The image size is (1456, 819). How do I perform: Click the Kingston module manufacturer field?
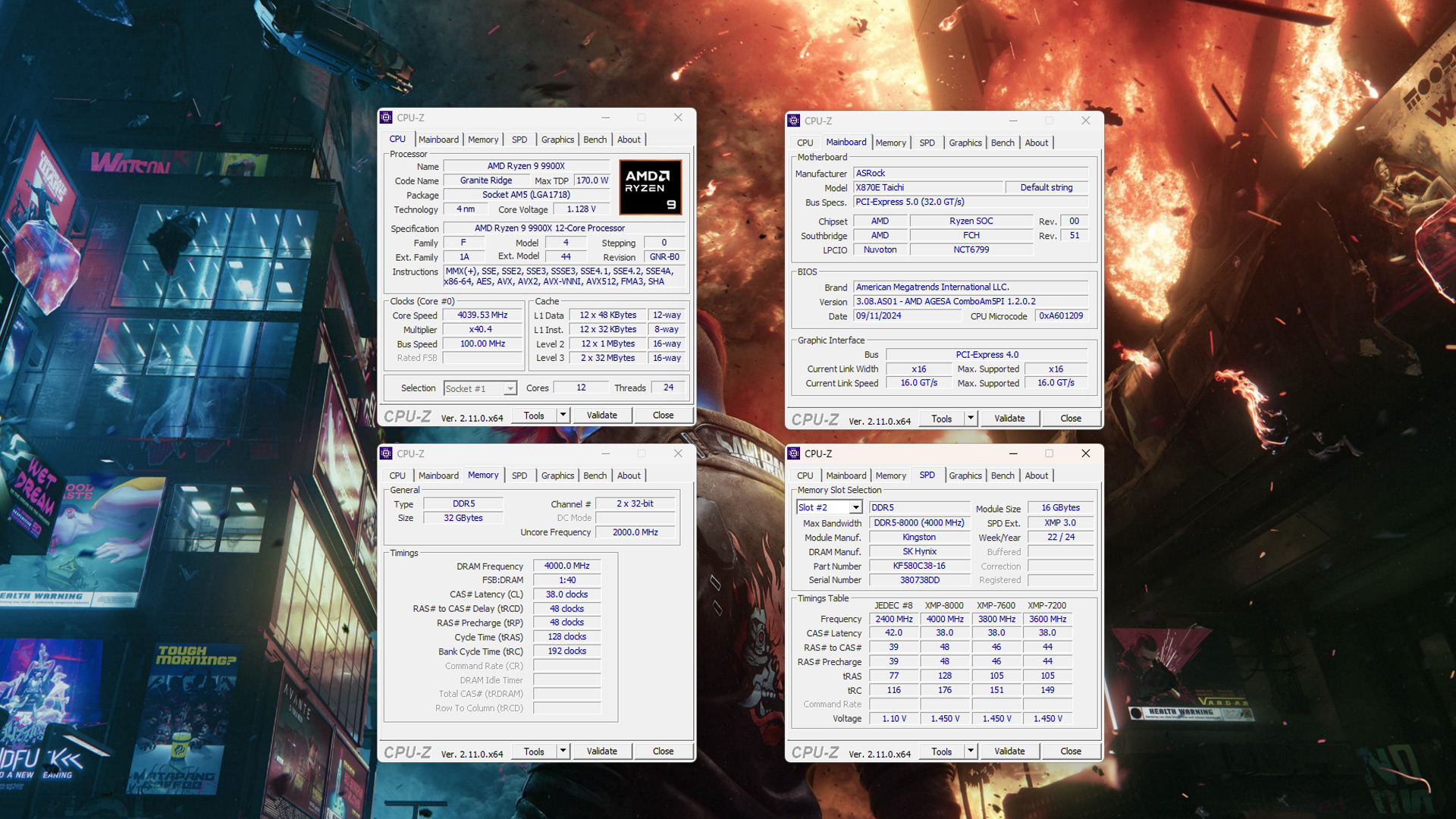click(x=919, y=537)
